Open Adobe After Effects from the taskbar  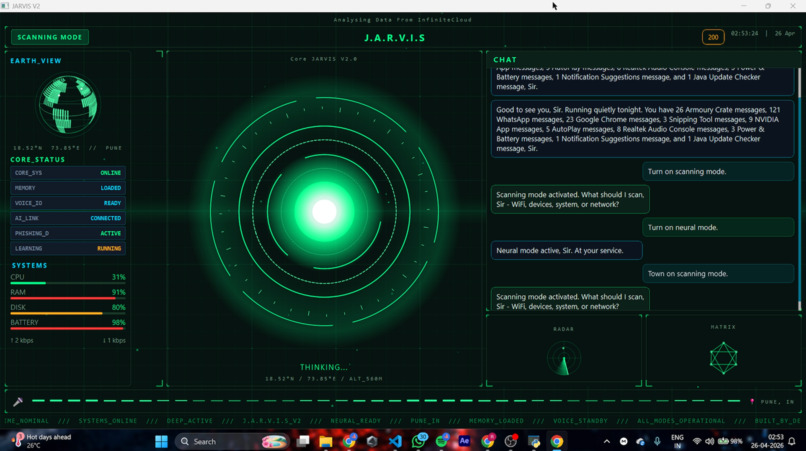(x=464, y=441)
